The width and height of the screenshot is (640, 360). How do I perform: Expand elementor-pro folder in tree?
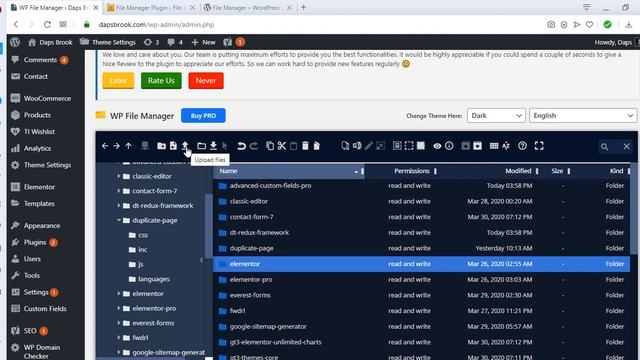119,308
